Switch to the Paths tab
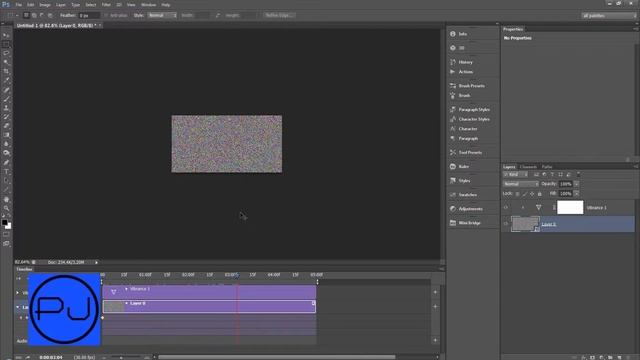 coord(547,167)
